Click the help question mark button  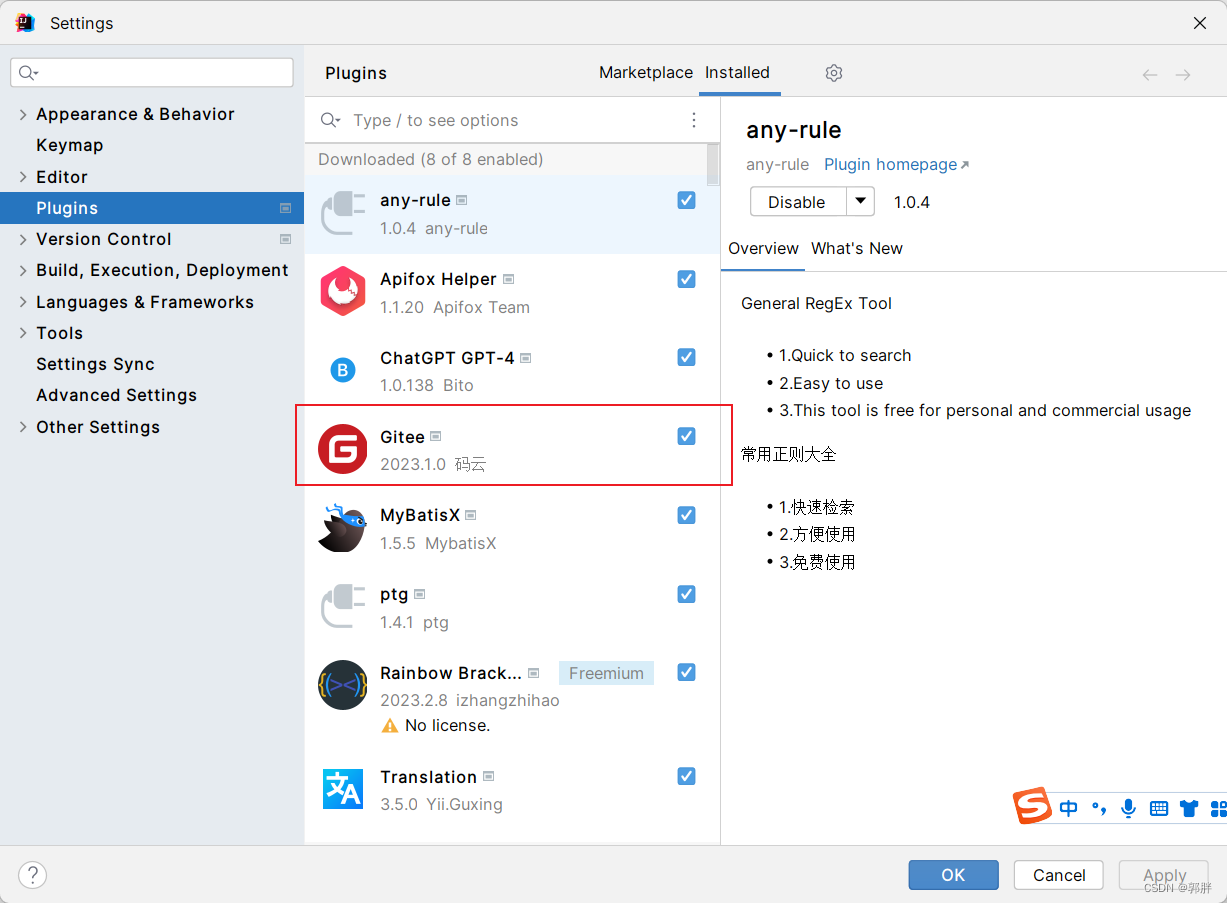[33, 875]
